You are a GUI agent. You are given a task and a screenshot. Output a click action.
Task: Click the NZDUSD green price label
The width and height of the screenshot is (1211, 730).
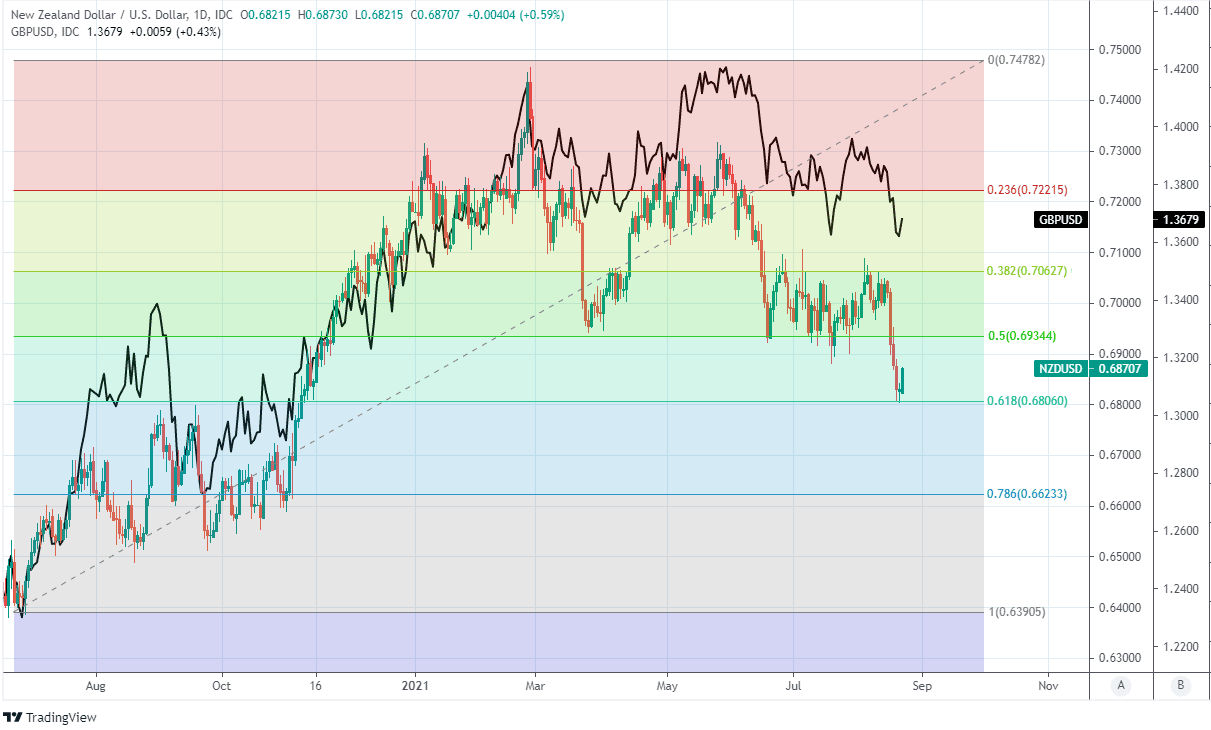pyautogui.click(x=1061, y=369)
